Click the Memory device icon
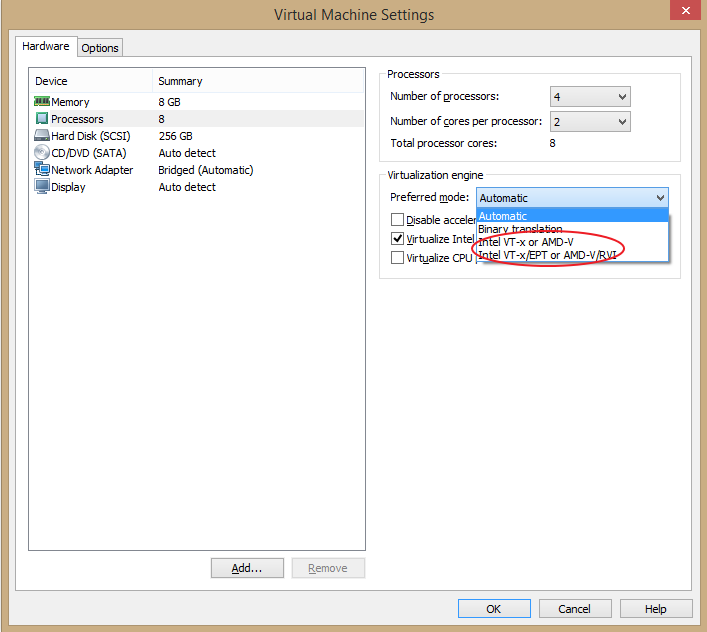Screen dimensions: 707x632 click(x=41, y=101)
